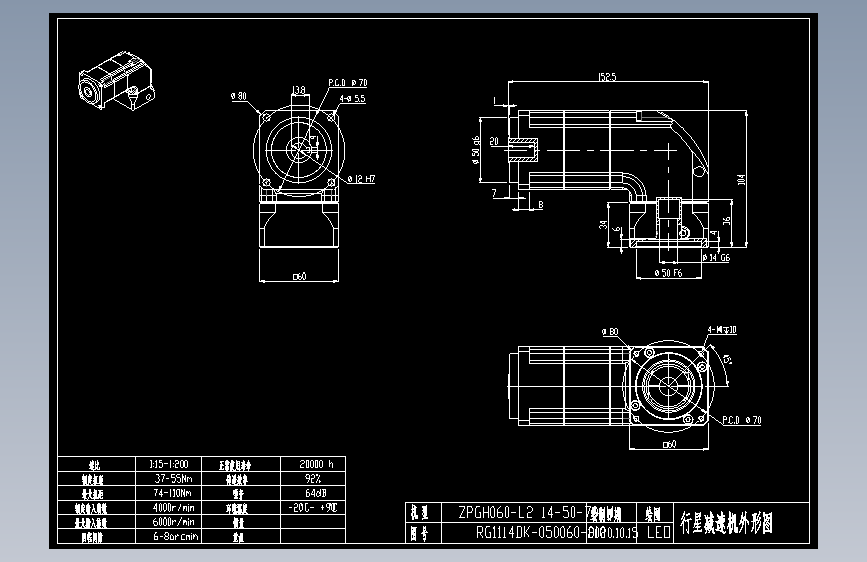Screen dimensions: 867x562
Task: Select ø 80 label in bottom view
Action: coord(610,331)
